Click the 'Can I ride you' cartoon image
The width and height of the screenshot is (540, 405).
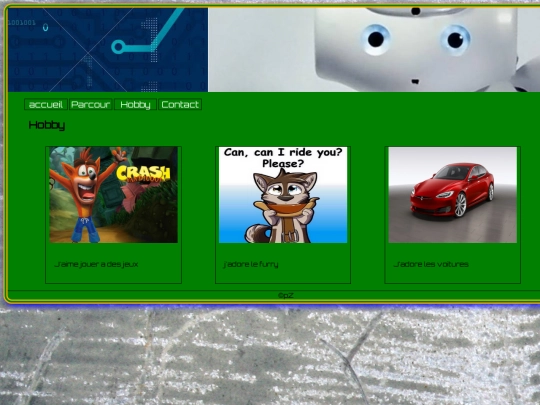coord(283,195)
